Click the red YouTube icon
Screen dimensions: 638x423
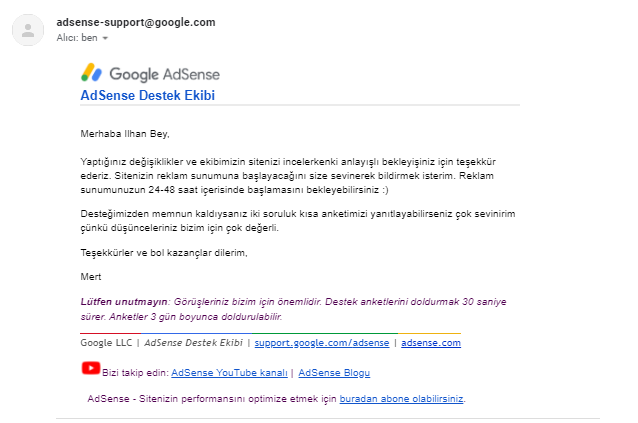[91, 368]
